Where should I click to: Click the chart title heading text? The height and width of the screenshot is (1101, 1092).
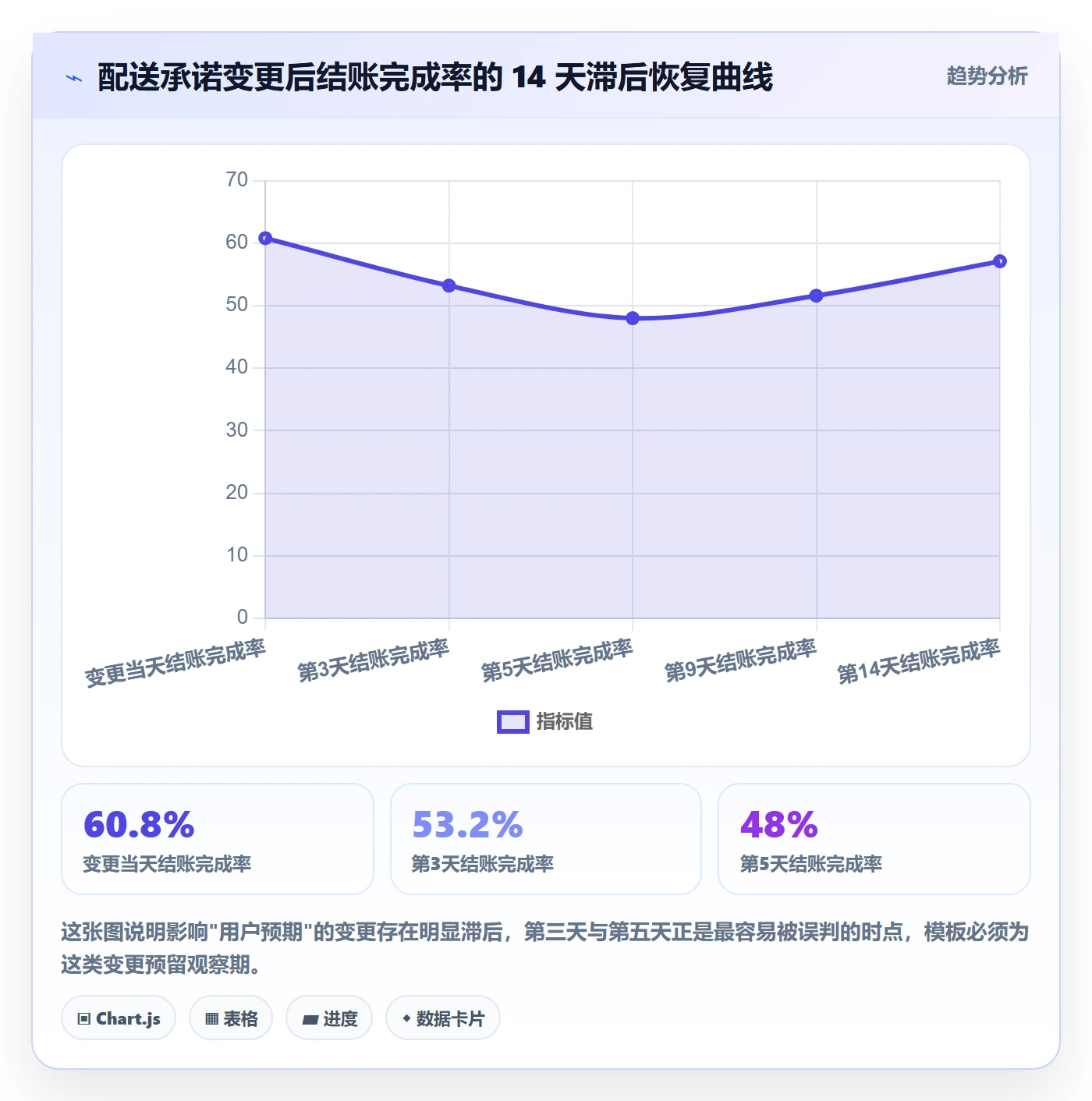click(434, 77)
